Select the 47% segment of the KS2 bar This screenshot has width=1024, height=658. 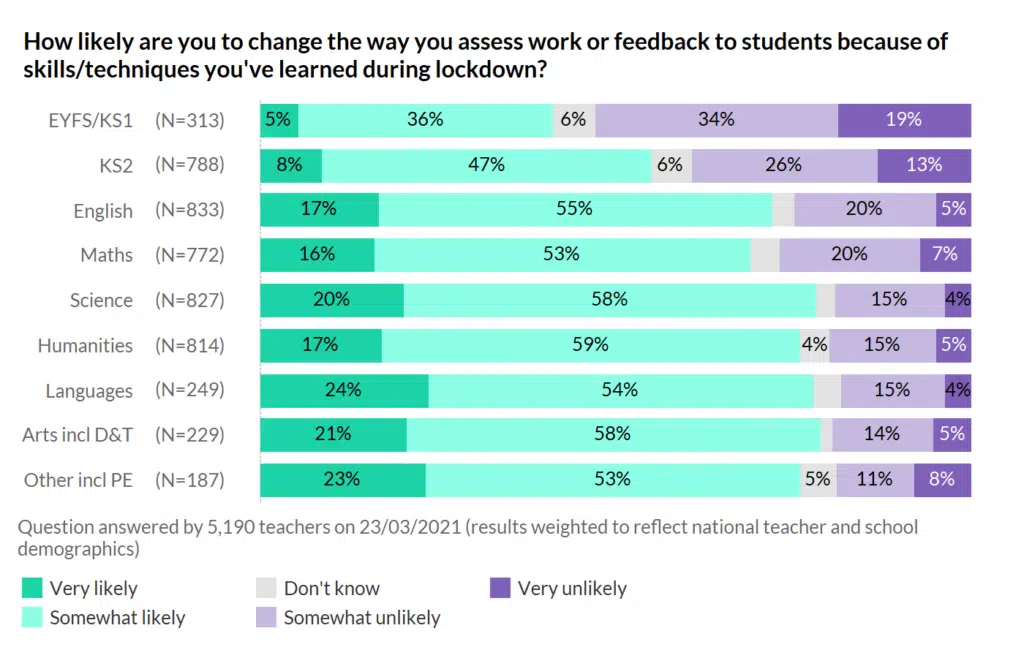(x=486, y=165)
